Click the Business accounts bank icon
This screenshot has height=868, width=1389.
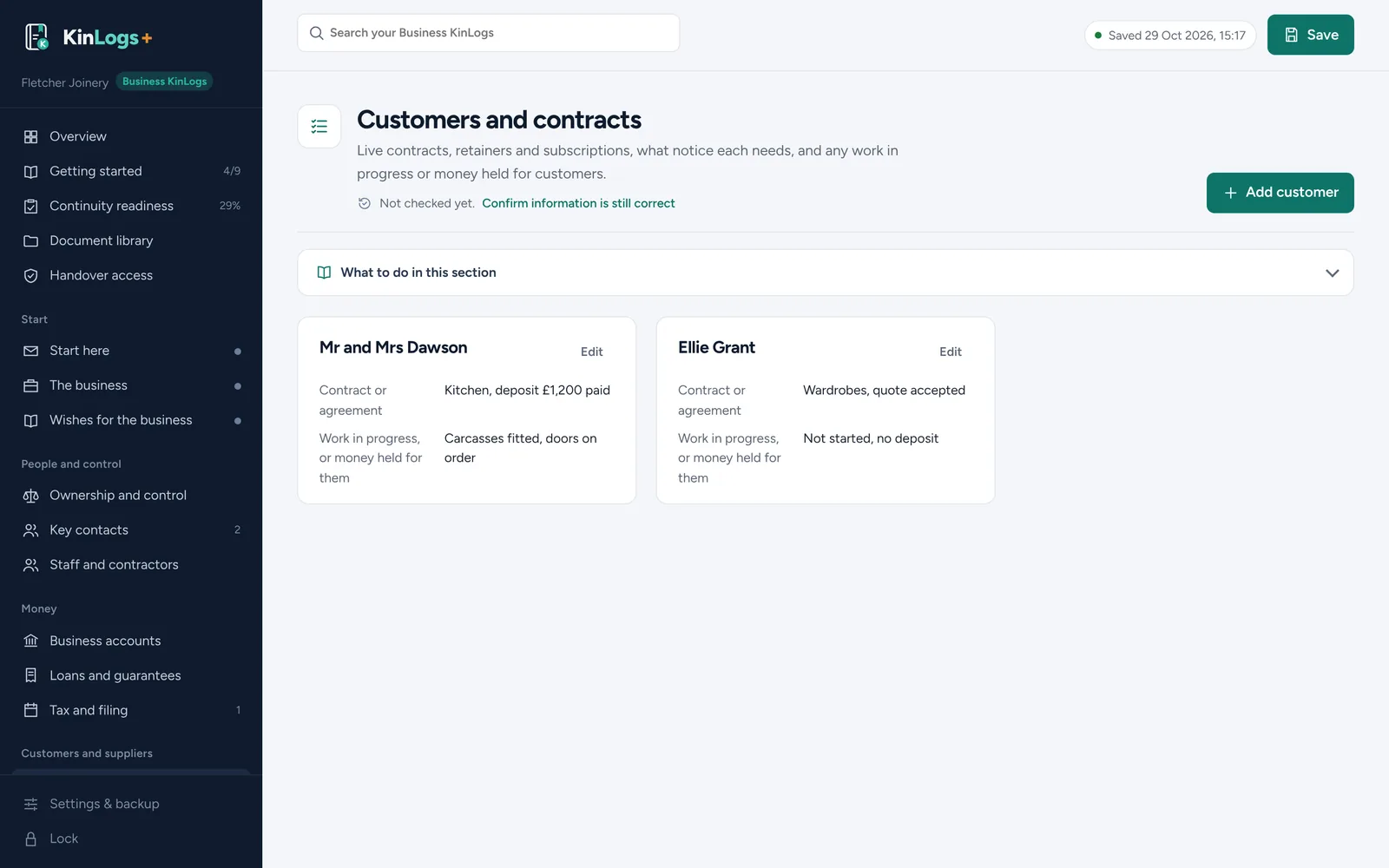[x=31, y=641]
